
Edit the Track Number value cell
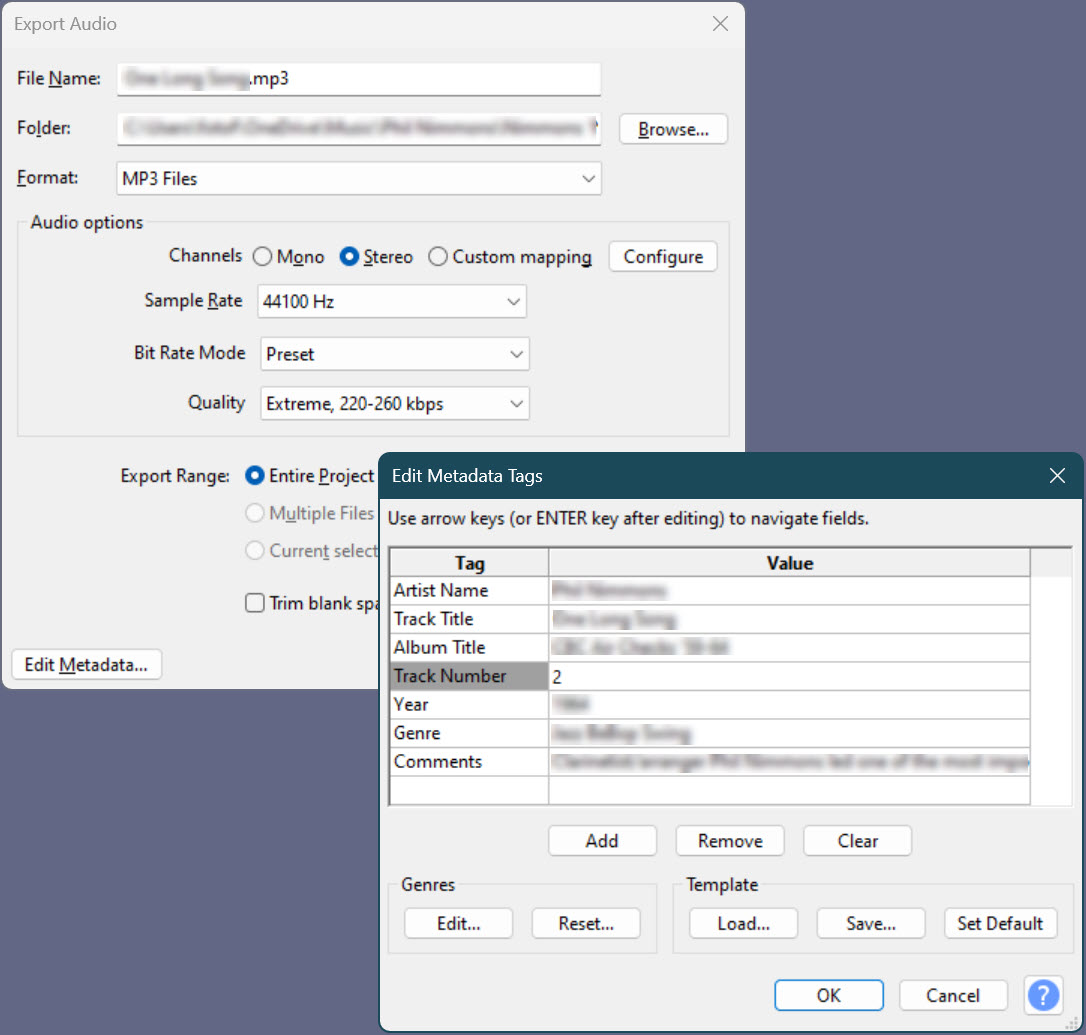point(789,676)
